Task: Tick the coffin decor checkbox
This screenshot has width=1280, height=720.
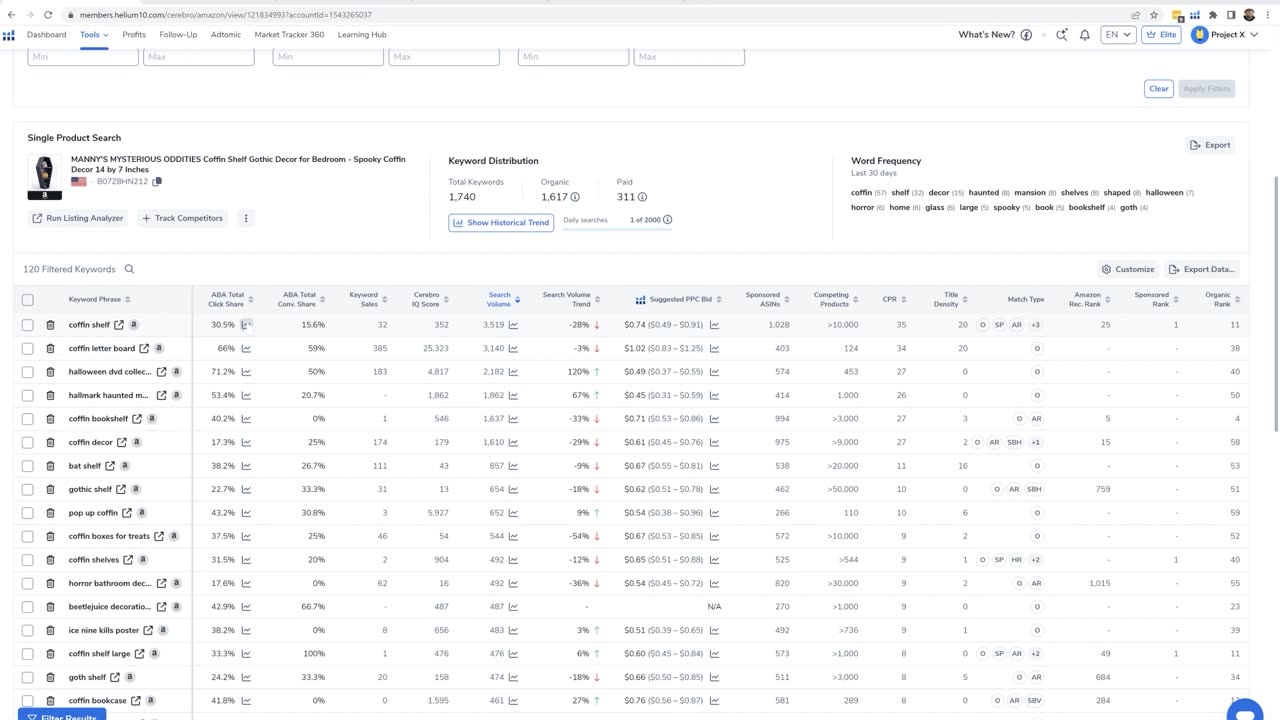Action: click(x=27, y=443)
